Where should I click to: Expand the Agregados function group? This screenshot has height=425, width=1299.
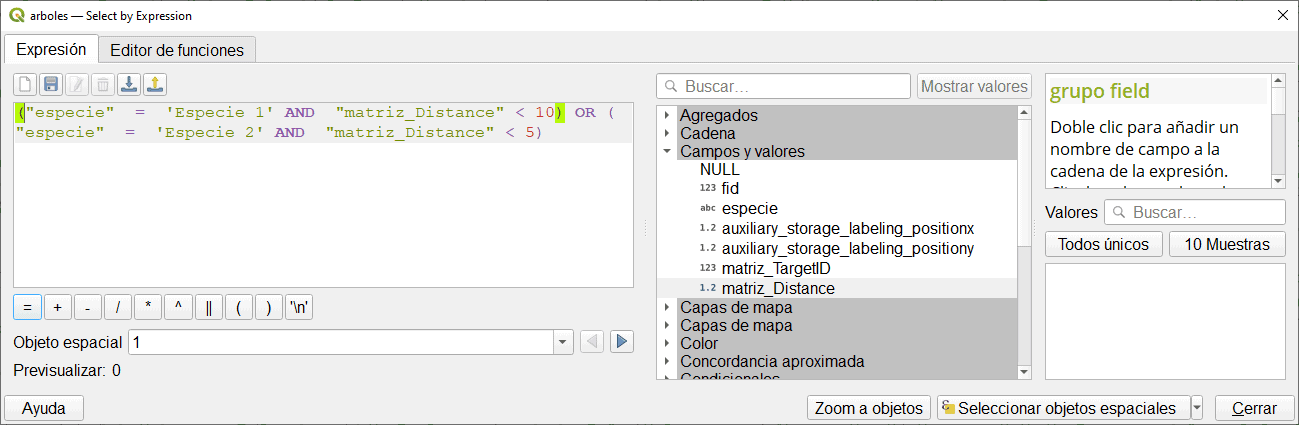click(x=667, y=115)
